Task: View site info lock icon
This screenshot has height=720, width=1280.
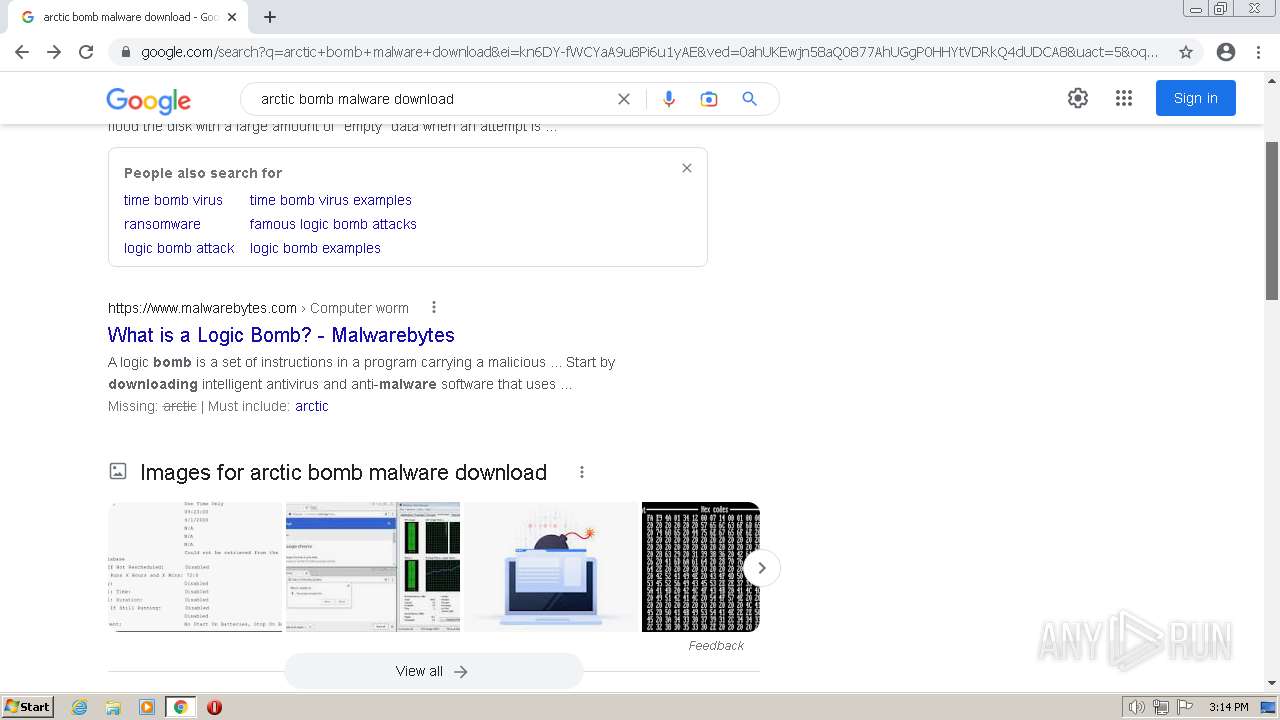Action: point(125,52)
